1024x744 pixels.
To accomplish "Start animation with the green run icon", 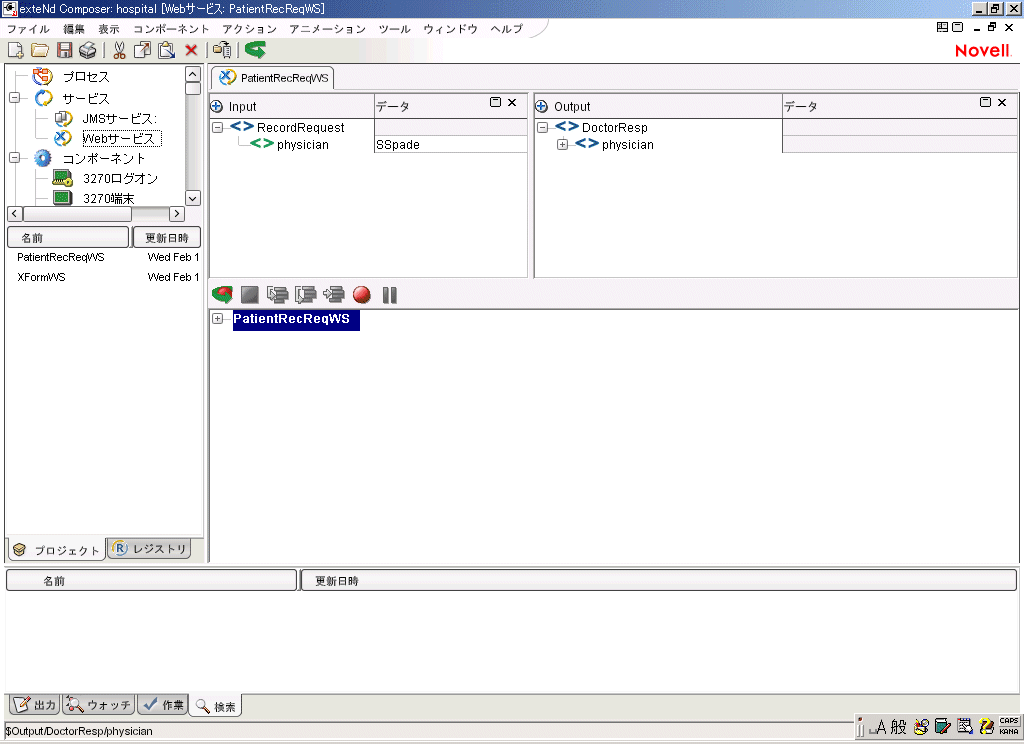I will (x=222, y=294).
